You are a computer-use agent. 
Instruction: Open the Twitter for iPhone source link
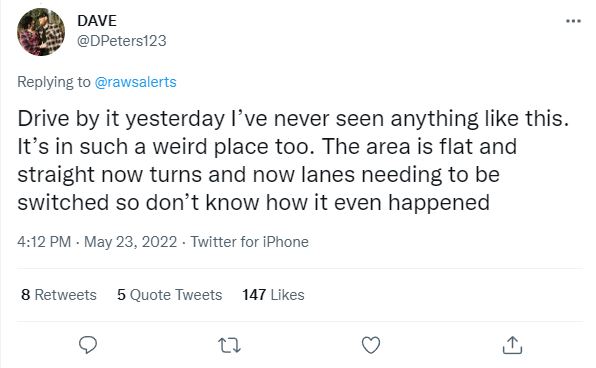pyautogui.click(x=249, y=242)
